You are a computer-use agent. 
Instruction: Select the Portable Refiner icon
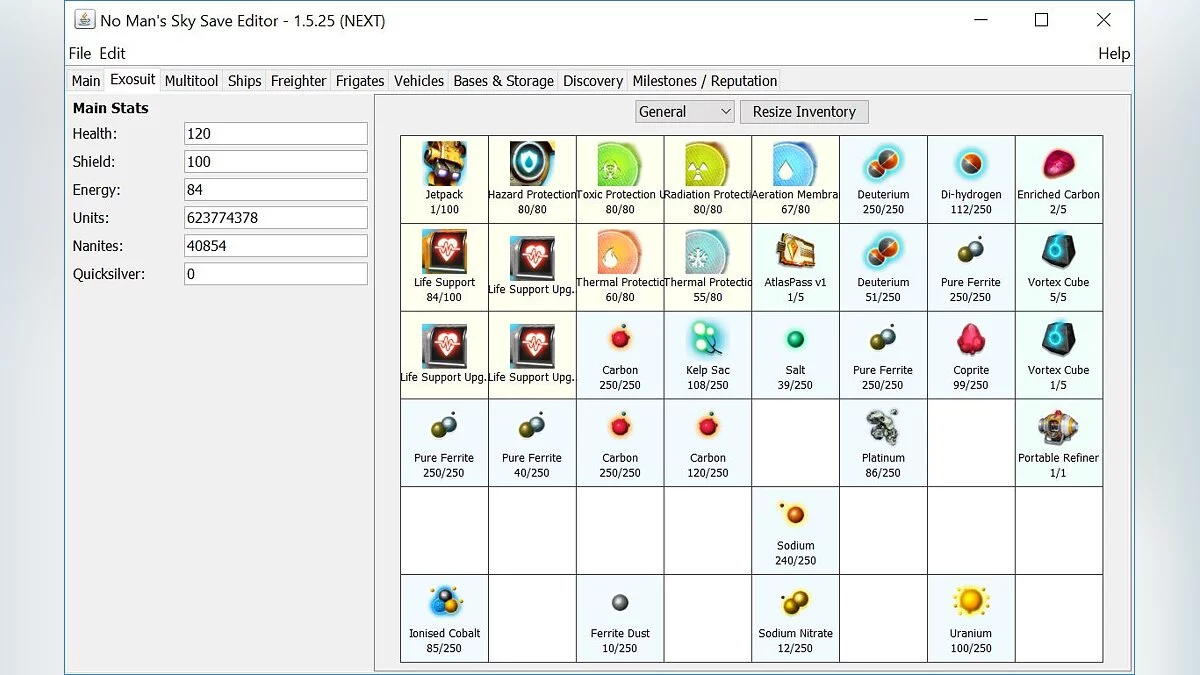(1059, 427)
